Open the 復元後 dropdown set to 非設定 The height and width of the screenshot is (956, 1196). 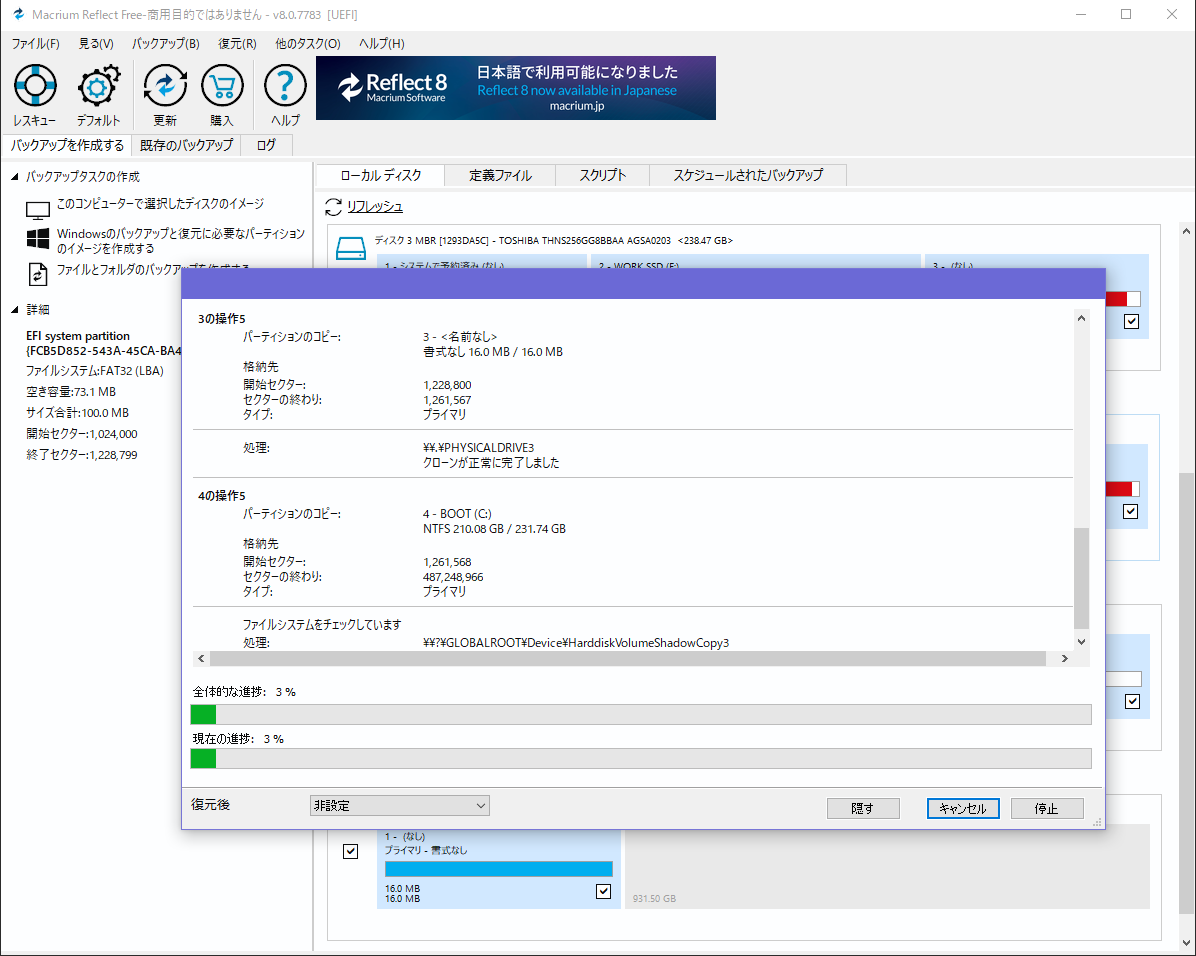[399, 806]
